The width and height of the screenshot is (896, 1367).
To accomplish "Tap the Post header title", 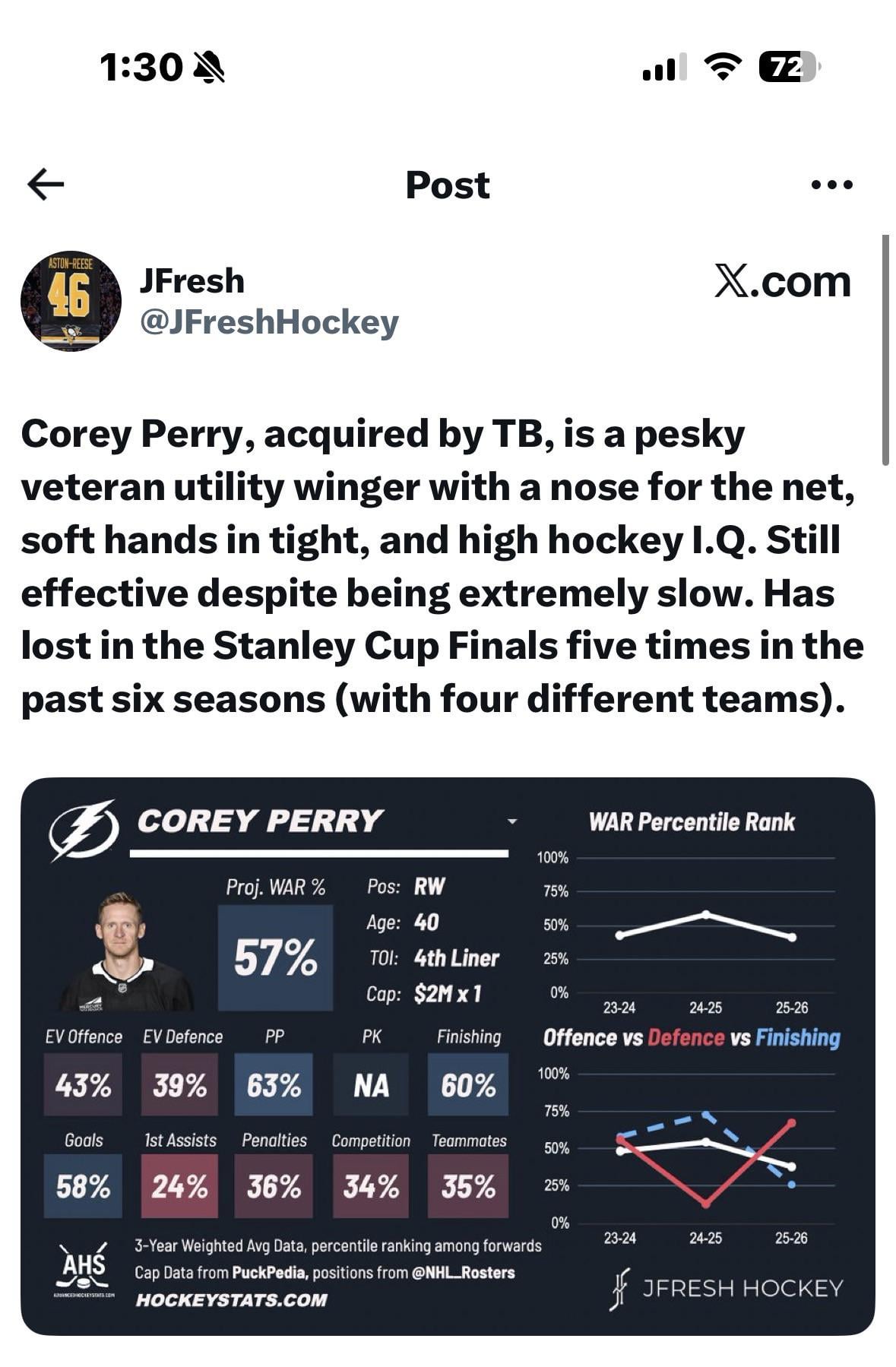I will click(448, 185).
